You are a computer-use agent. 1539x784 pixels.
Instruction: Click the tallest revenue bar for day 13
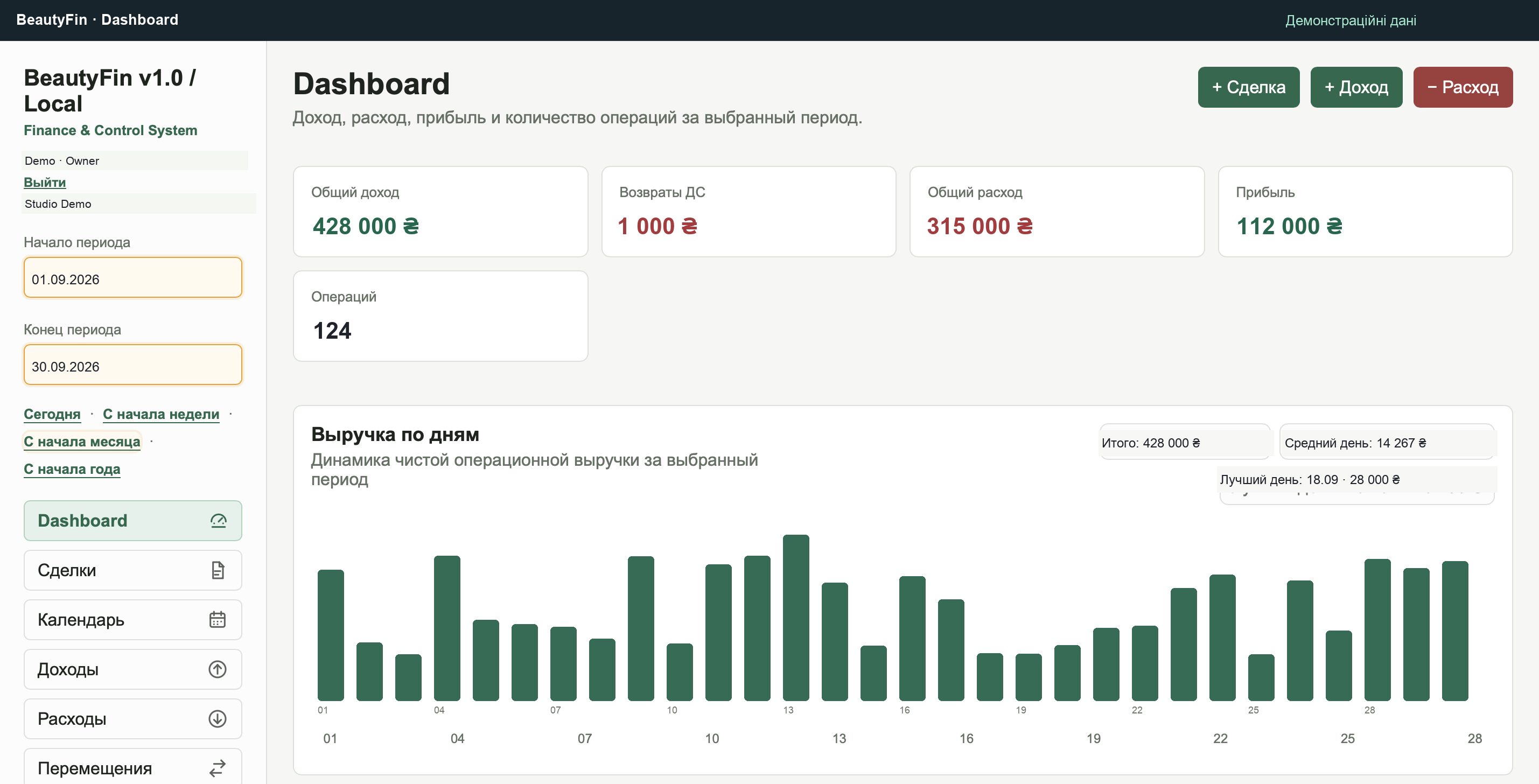(x=796, y=618)
